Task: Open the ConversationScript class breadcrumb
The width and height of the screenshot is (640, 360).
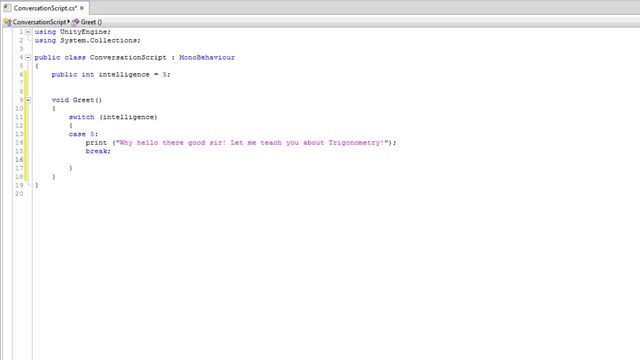Action: coord(39,22)
